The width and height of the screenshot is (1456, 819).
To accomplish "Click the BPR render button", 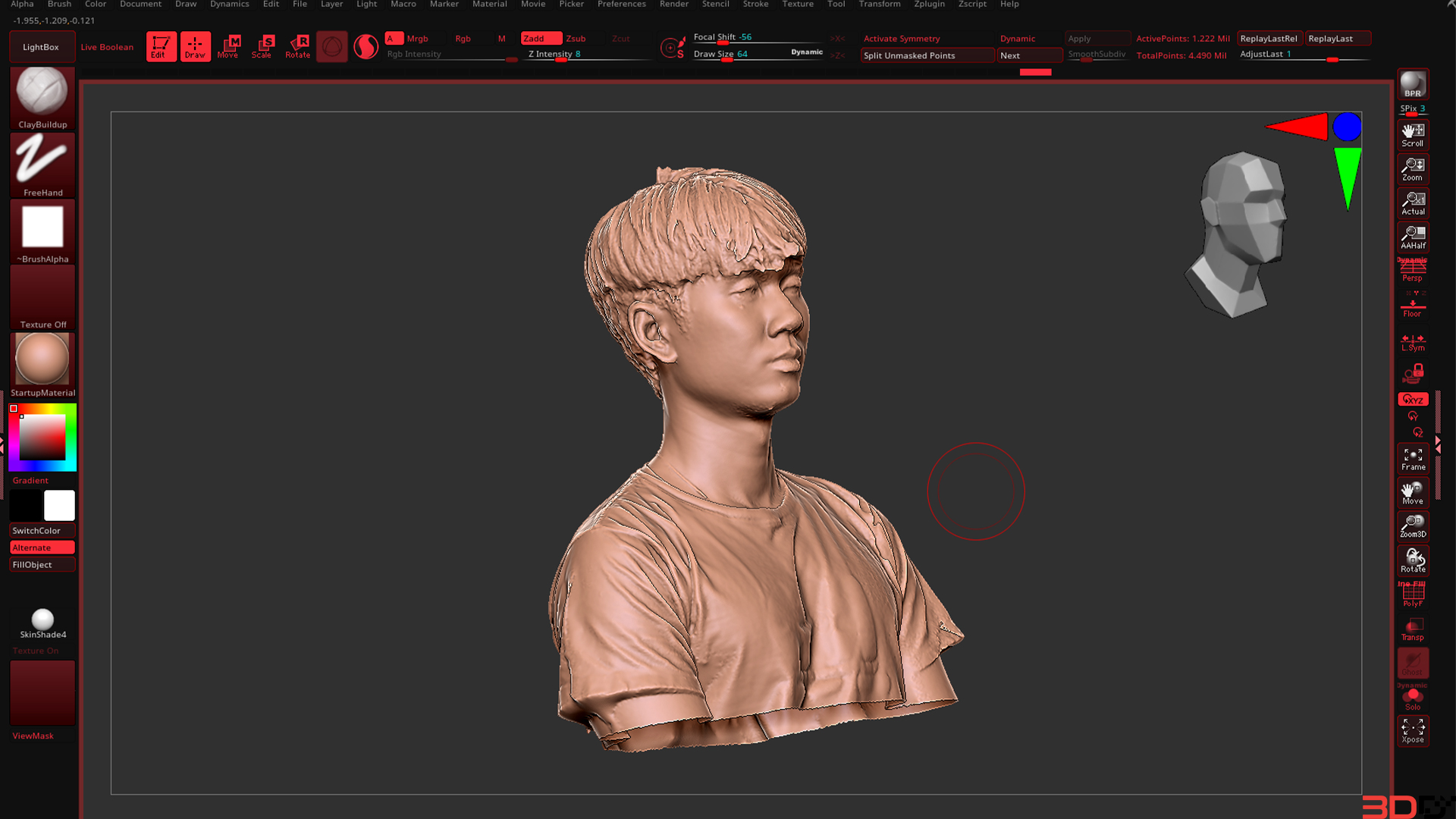I will click(x=1412, y=85).
